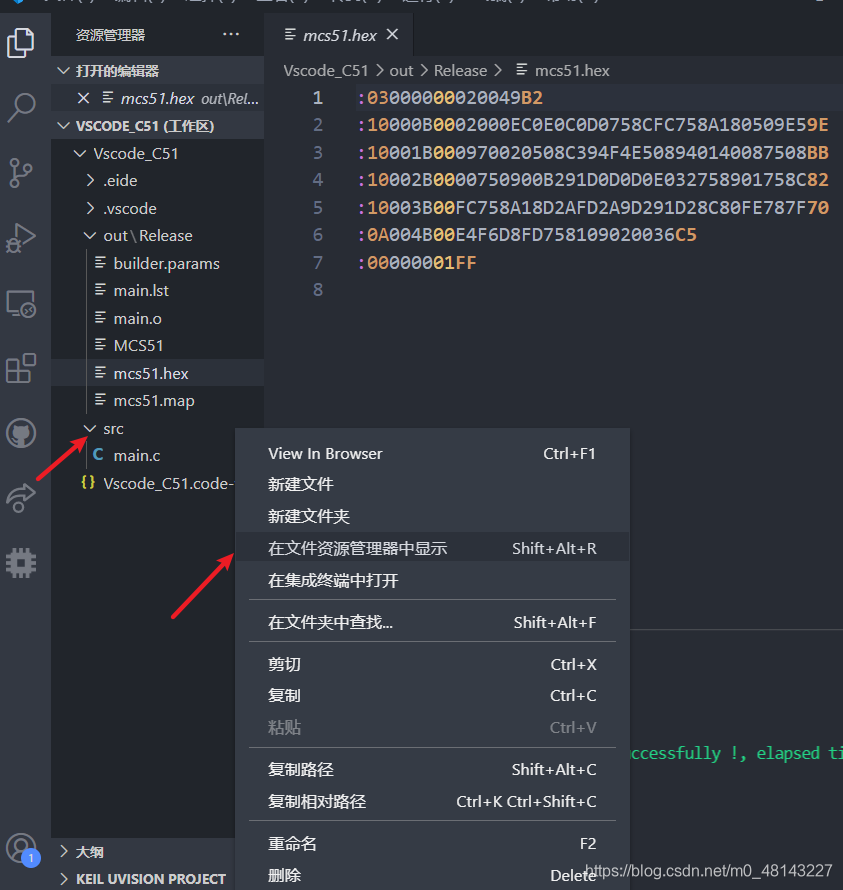Select find in folder menu entry
Viewport: 843px width, 890px height.
[x=432, y=622]
